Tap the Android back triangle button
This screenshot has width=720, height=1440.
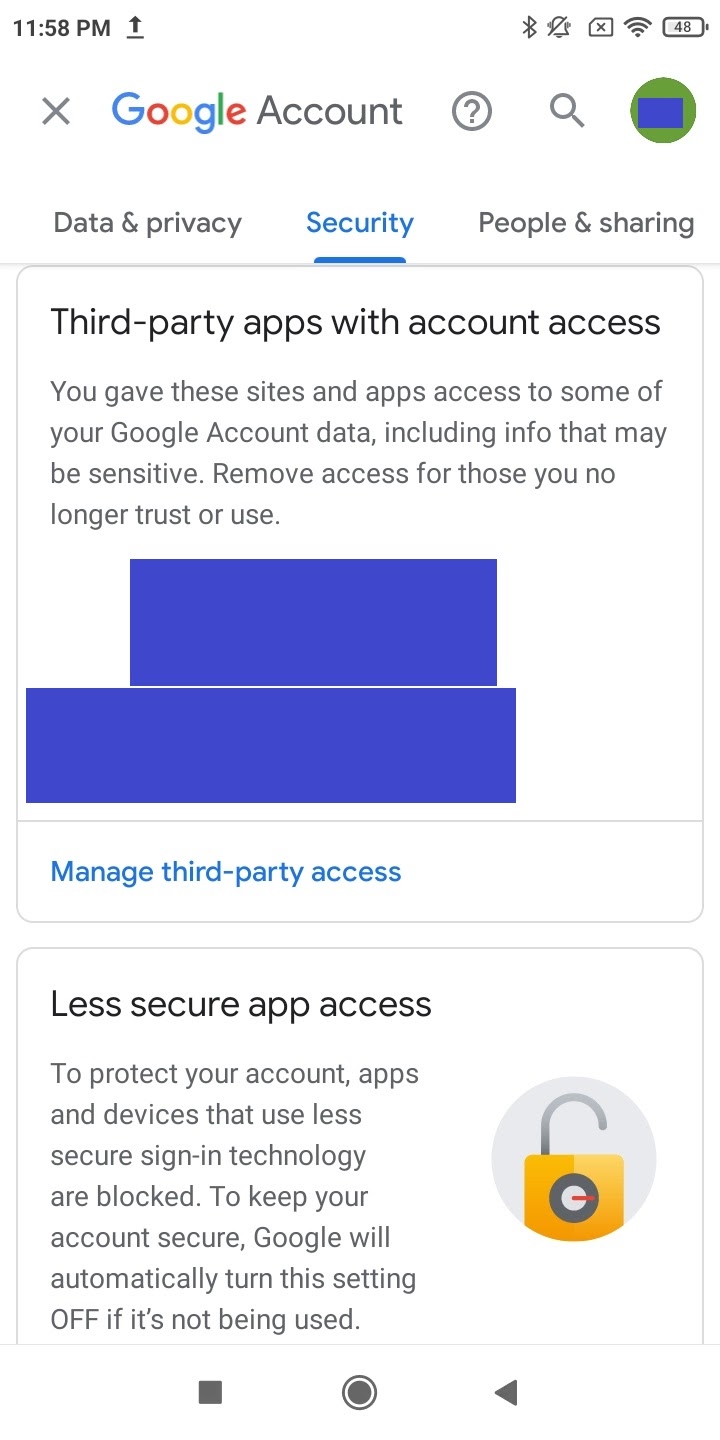click(x=506, y=1392)
